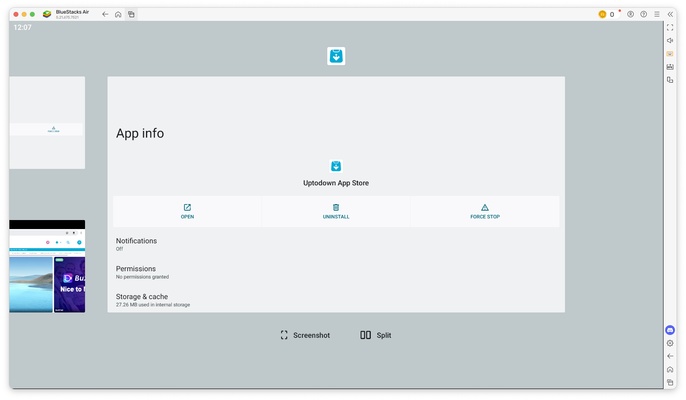Image resolution: width=686 pixels, height=400 pixels.
Task: Open the account profile icon
Action: pos(630,14)
